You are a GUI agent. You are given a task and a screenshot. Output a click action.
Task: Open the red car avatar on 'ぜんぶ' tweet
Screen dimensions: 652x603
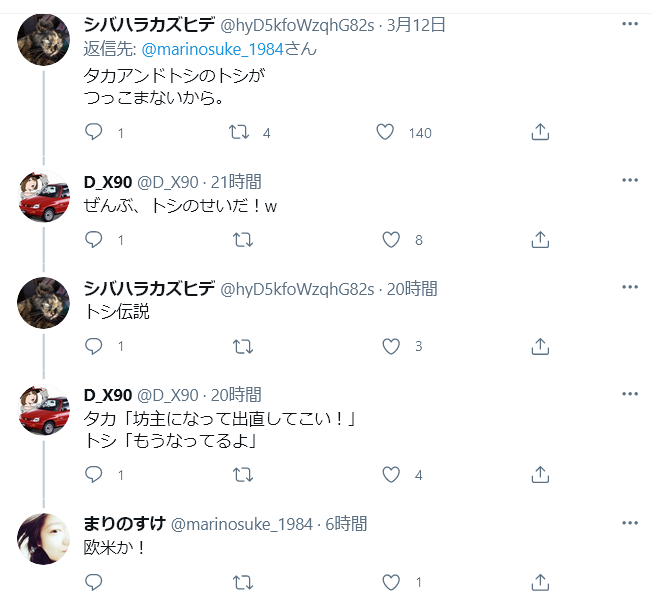tap(43, 197)
